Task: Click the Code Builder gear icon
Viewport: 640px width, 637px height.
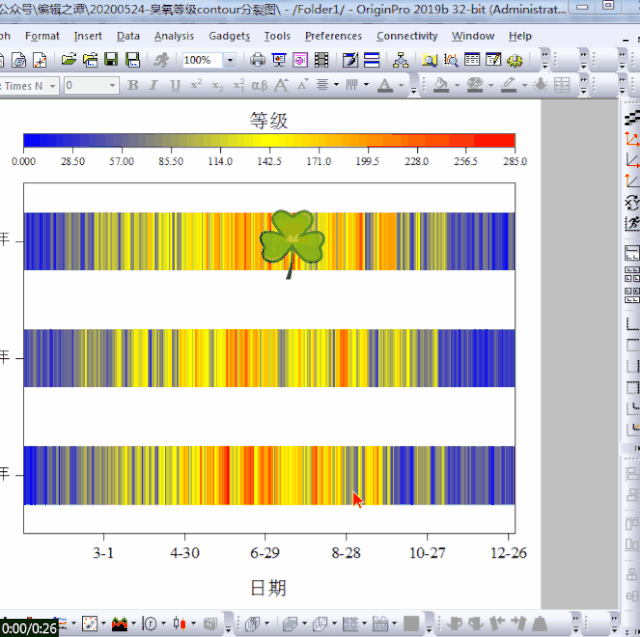Action: (515, 61)
